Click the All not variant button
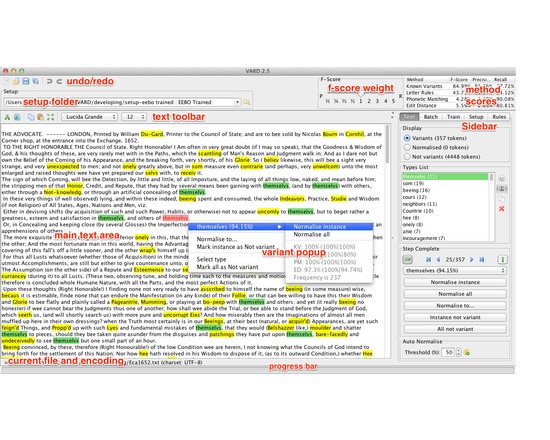 (x=455, y=329)
